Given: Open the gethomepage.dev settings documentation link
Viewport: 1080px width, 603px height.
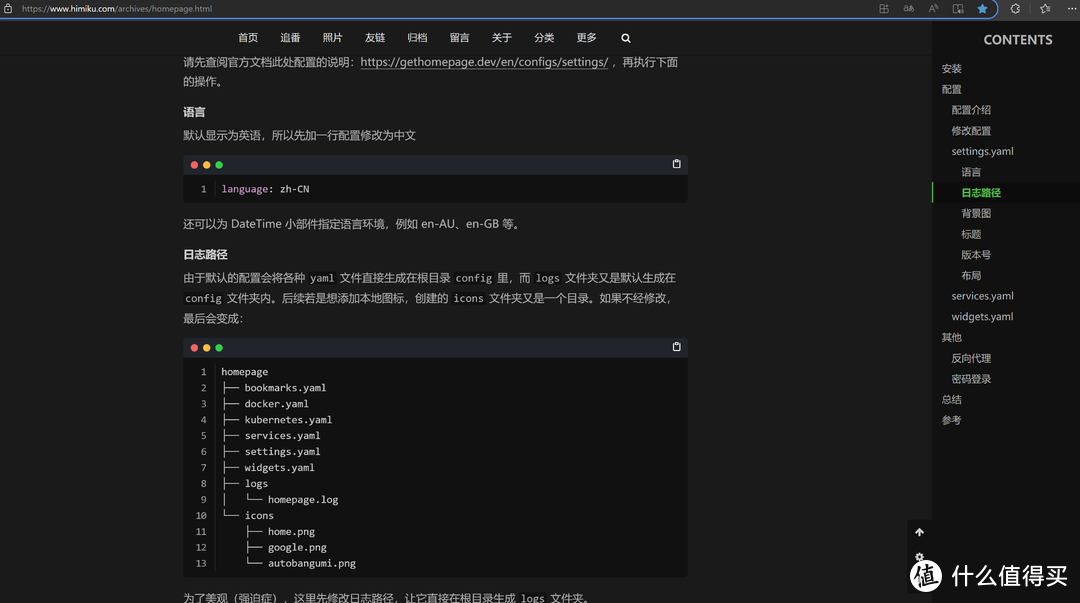Looking at the screenshot, I should [483, 61].
